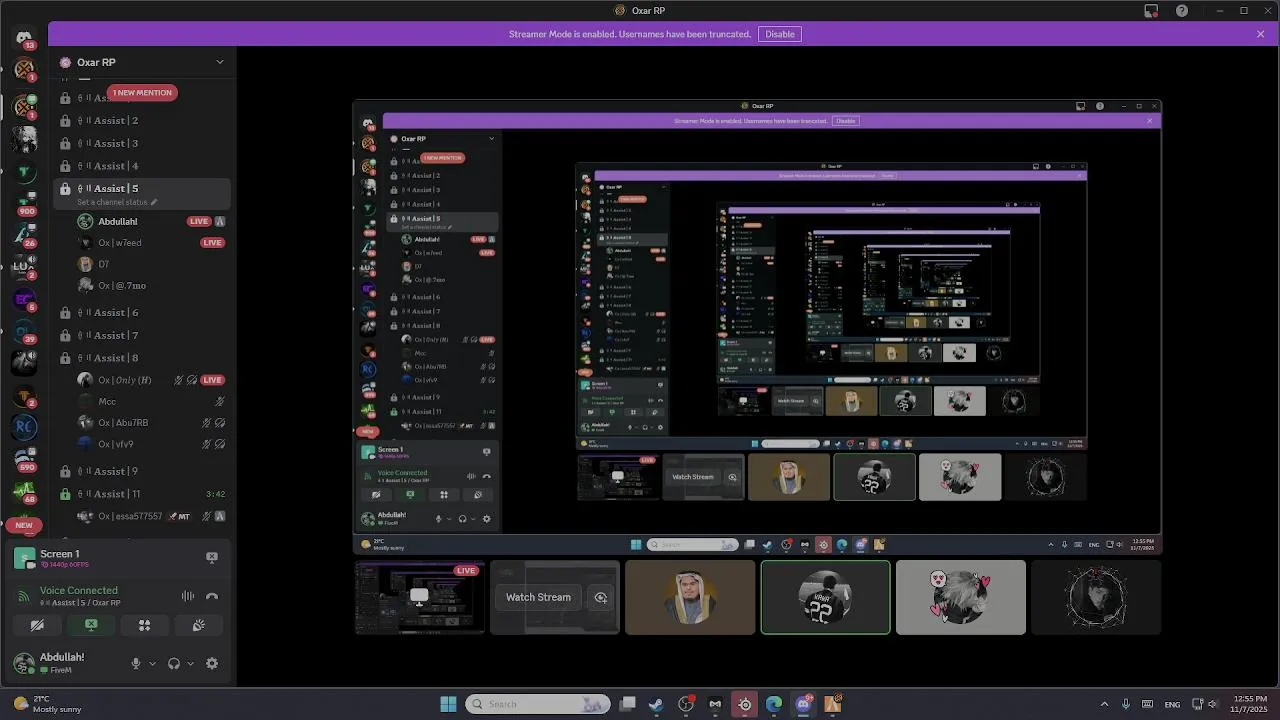1280x720 pixels.
Task: Open noise suppression waveform icon
Action: [188, 596]
